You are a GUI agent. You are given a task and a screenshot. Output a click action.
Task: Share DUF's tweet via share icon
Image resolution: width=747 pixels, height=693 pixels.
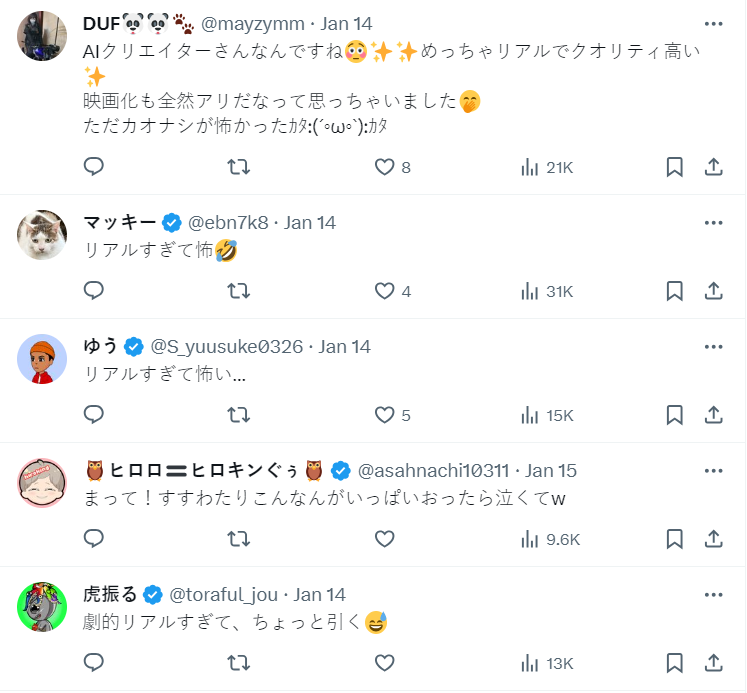[x=714, y=167]
